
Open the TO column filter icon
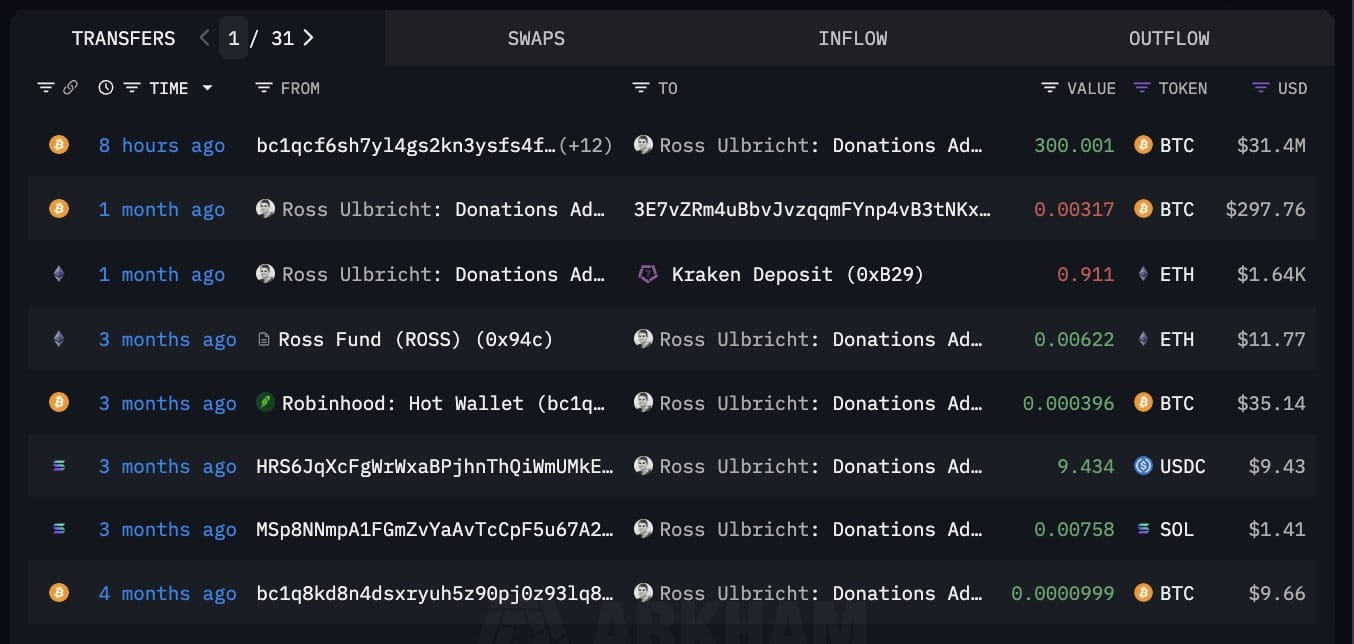click(641, 88)
